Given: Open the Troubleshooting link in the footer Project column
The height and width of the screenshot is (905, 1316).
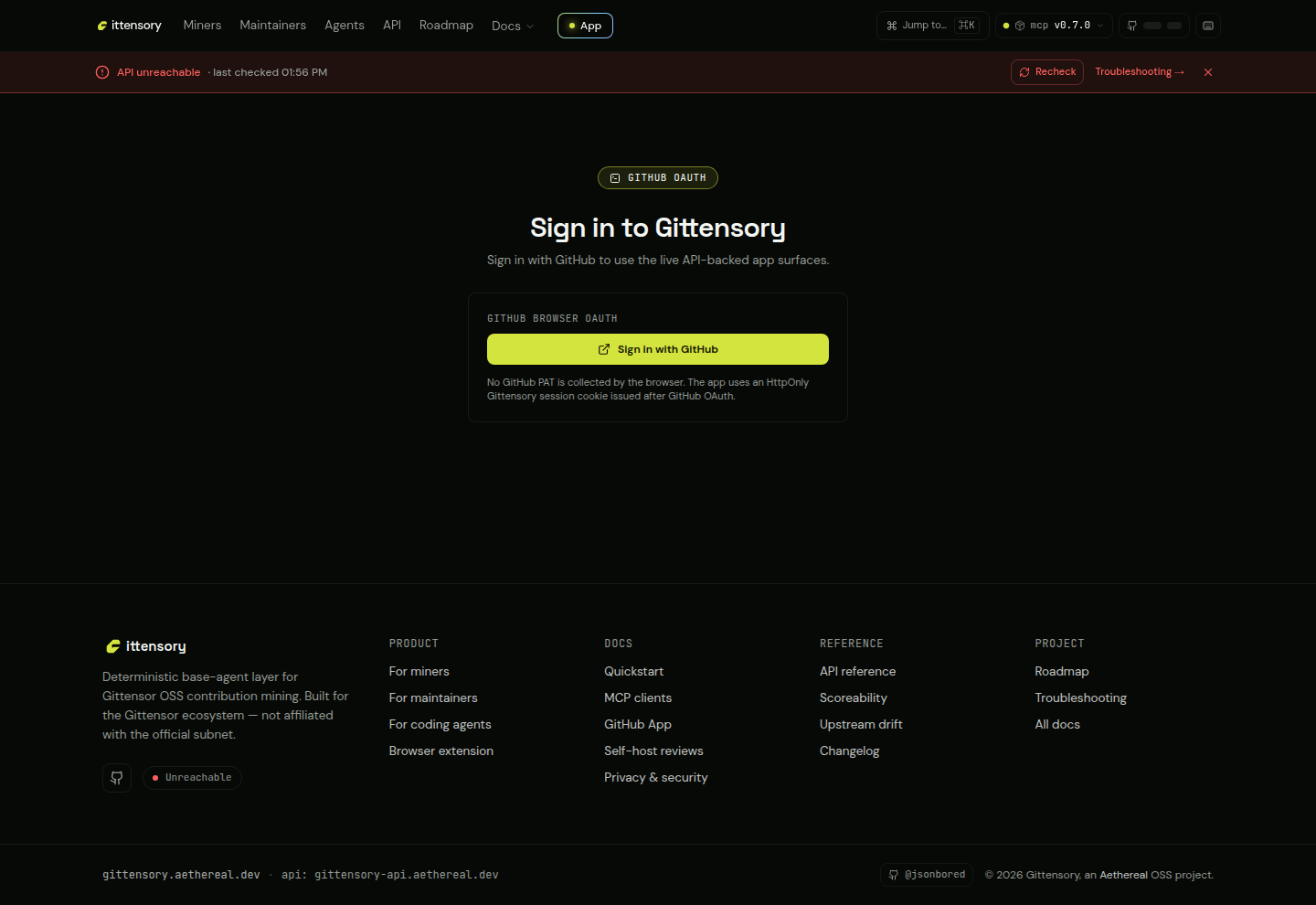Looking at the screenshot, I should point(1081,698).
